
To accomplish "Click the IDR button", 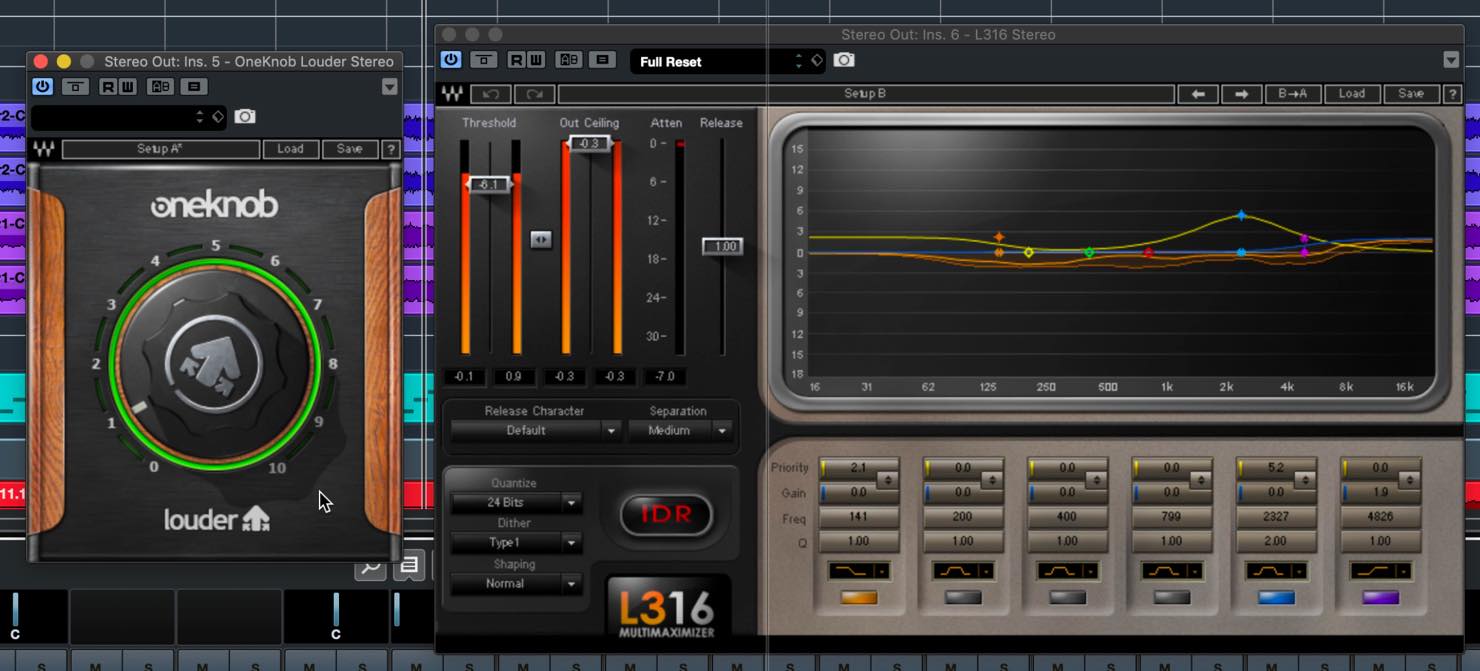I will coord(666,515).
